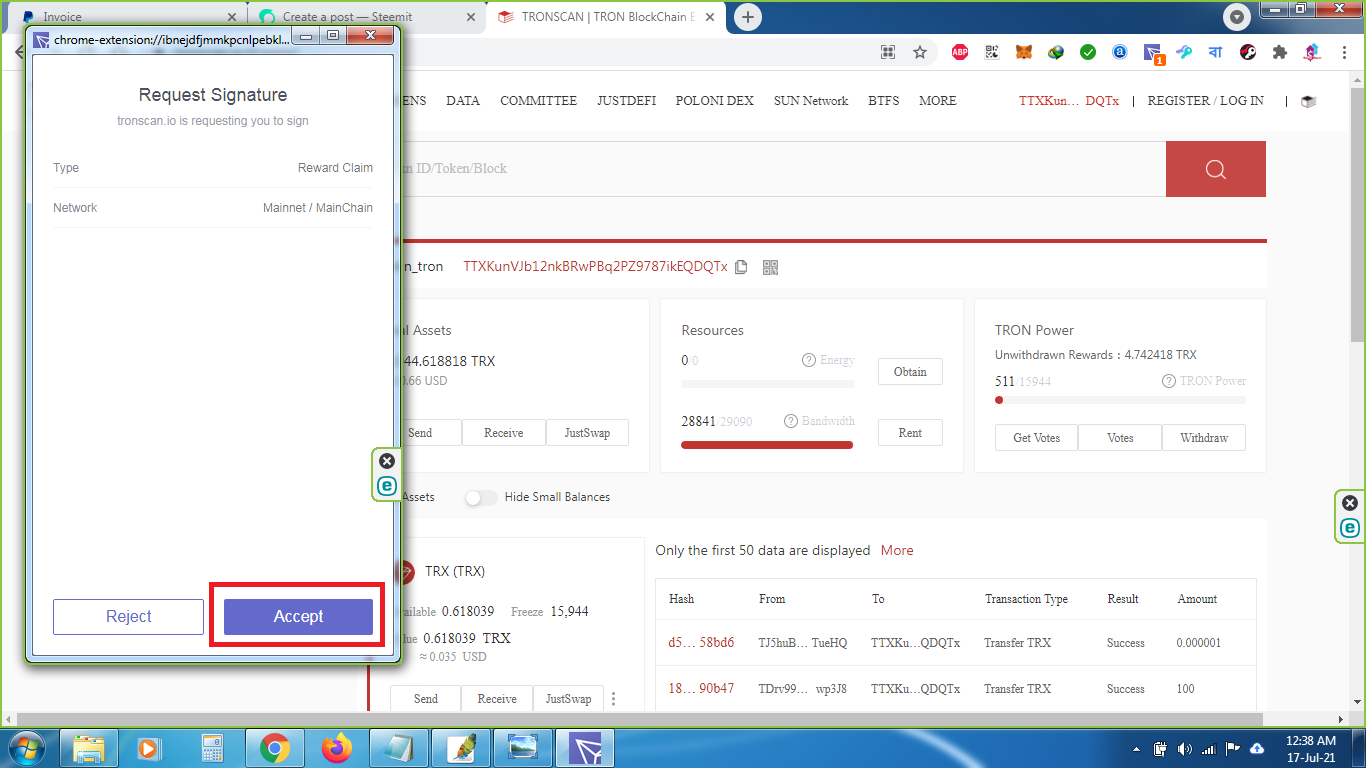The height and width of the screenshot is (768, 1366).
Task: Toggle Hide Small Balances switch
Action: coord(481,497)
